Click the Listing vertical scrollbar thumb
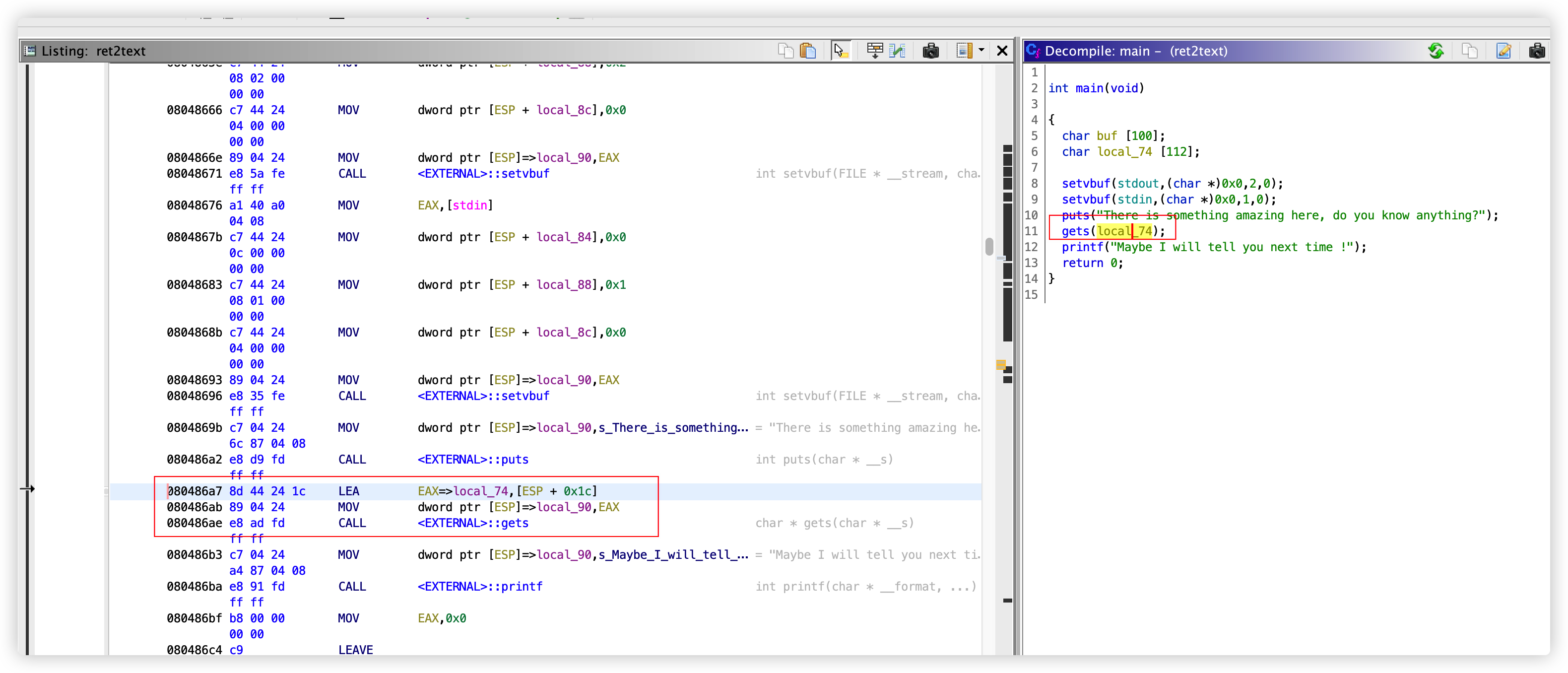Screen dimensions: 1568x673 click(989, 247)
